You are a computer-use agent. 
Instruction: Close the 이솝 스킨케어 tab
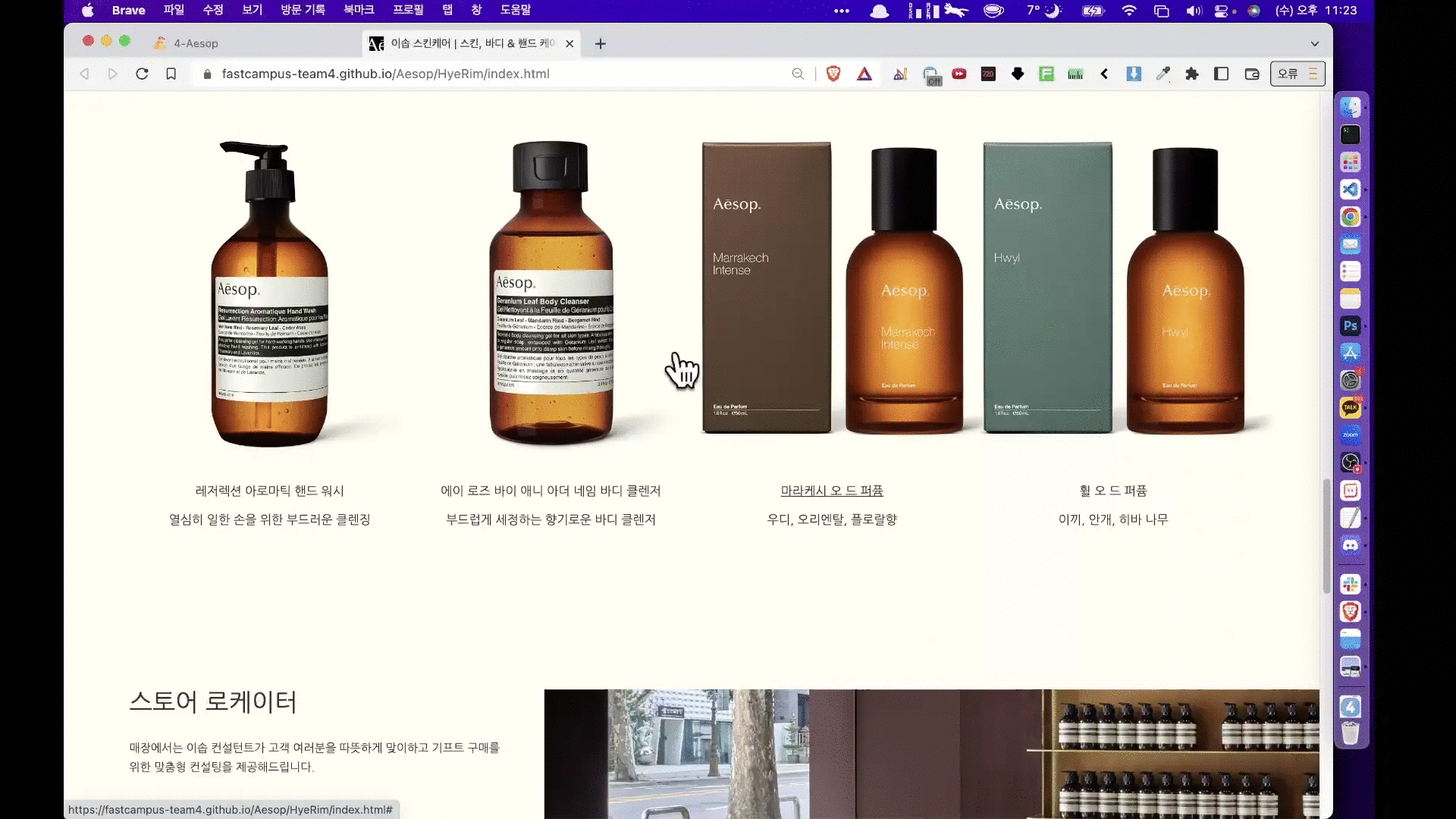coord(570,44)
